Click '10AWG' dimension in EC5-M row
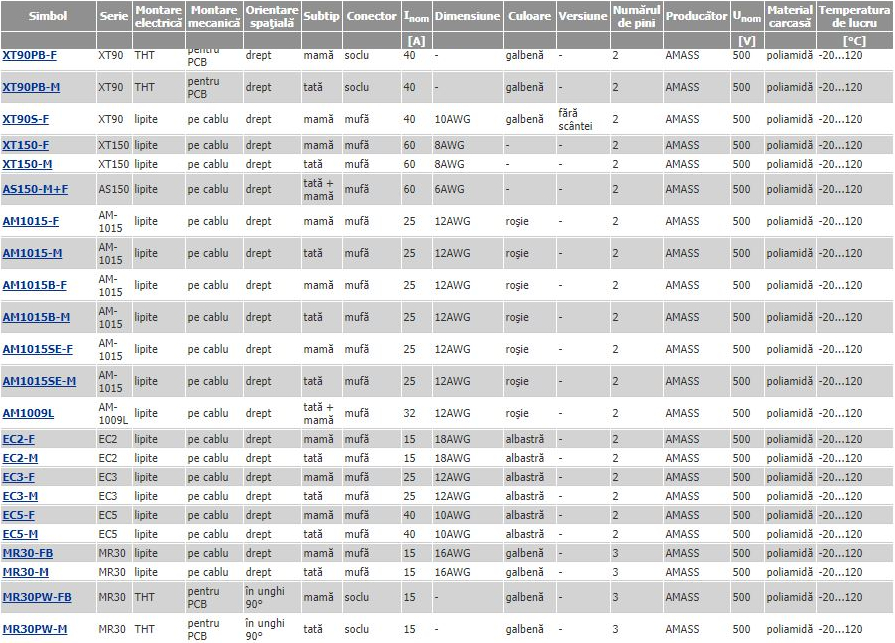Image resolution: width=895 pixels, height=643 pixels. (x=453, y=534)
